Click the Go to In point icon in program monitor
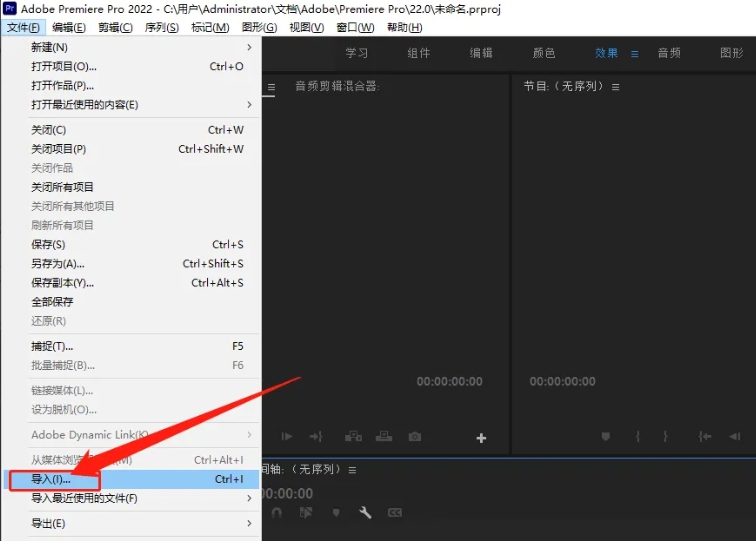The height and width of the screenshot is (541, 756). (704, 437)
